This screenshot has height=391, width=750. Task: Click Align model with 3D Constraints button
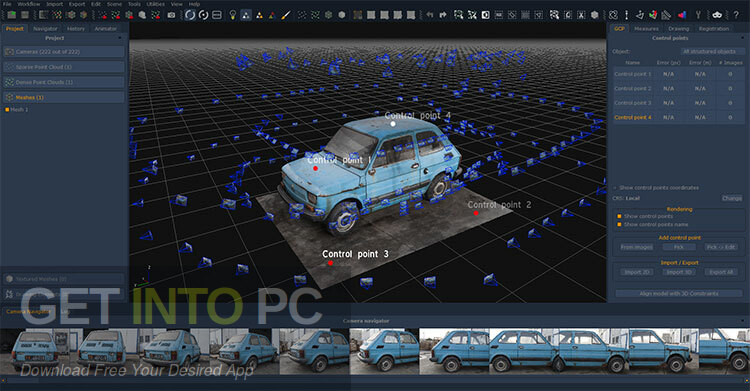coord(679,293)
